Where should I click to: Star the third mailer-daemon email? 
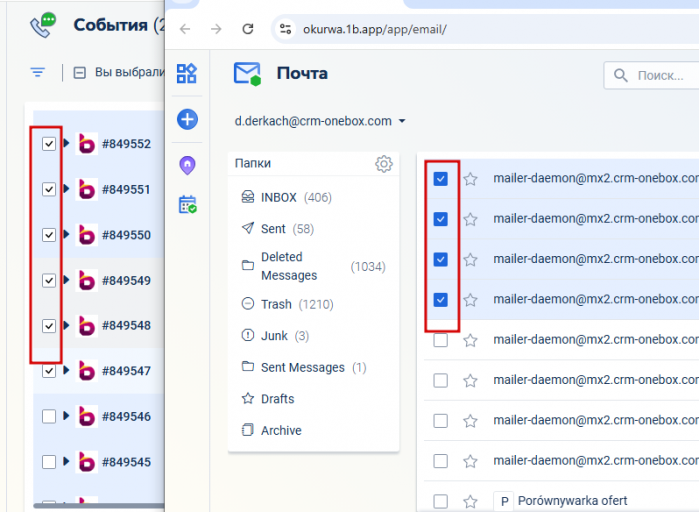point(470,259)
